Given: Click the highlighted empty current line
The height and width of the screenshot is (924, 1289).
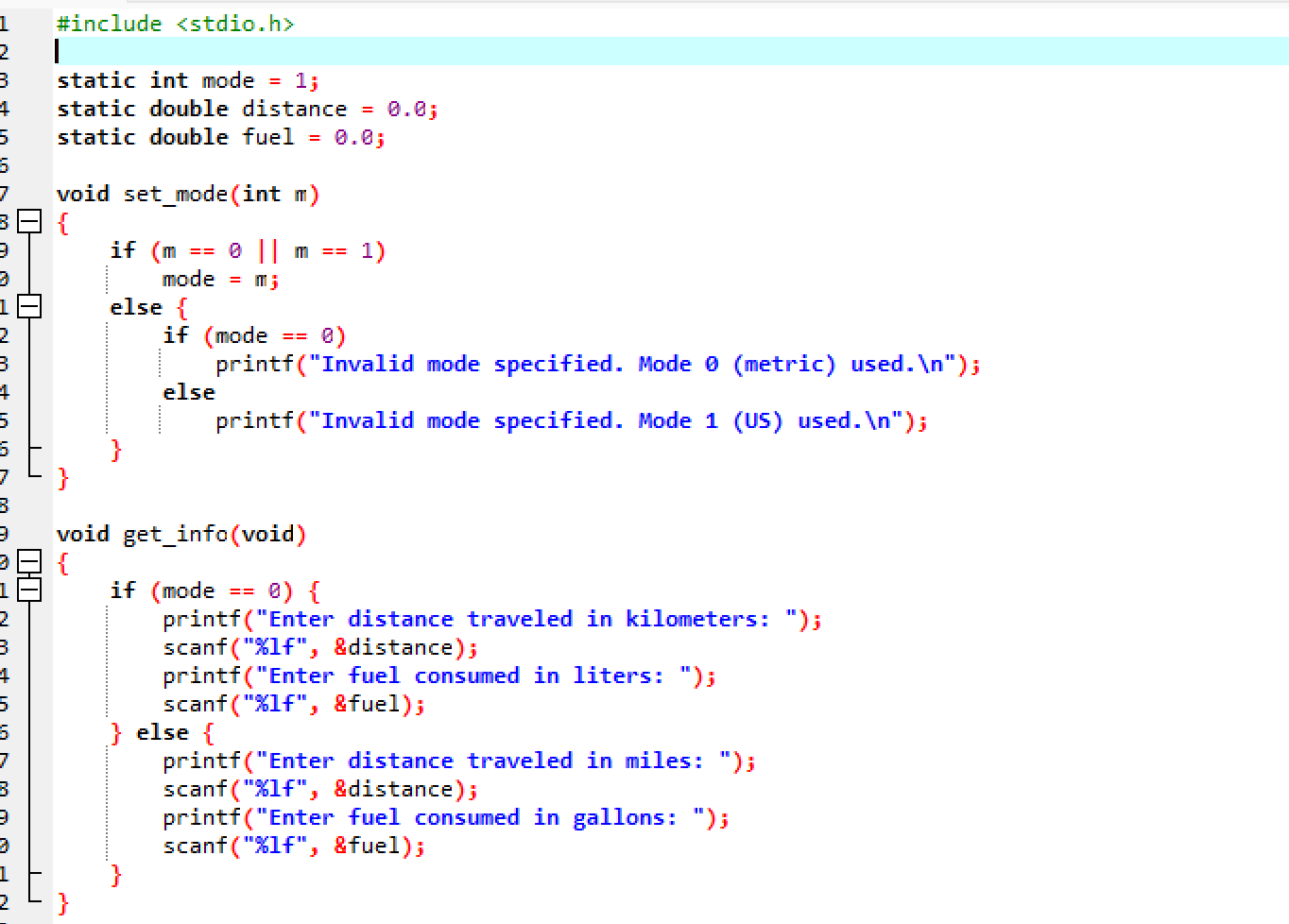Looking at the screenshot, I should pos(671,52).
